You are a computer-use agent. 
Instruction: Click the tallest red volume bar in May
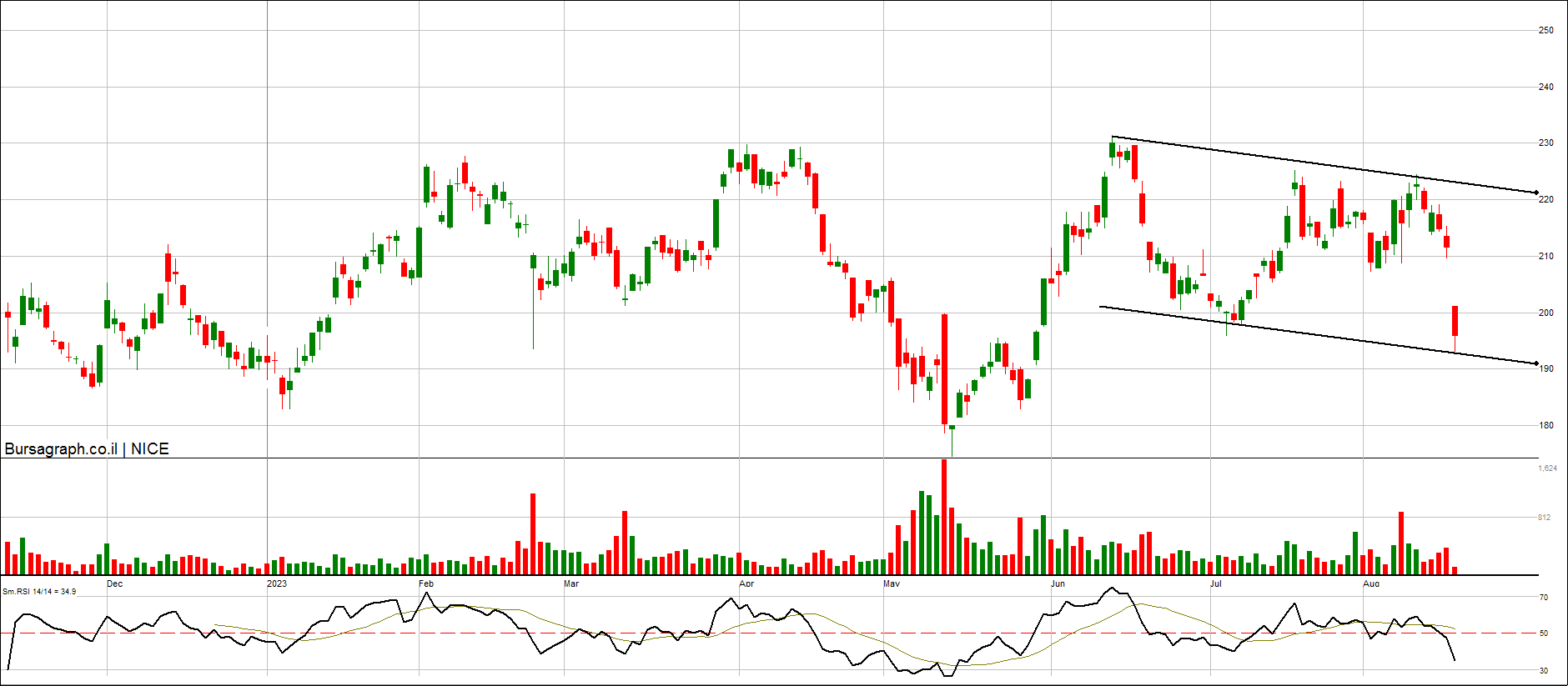click(944, 517)
